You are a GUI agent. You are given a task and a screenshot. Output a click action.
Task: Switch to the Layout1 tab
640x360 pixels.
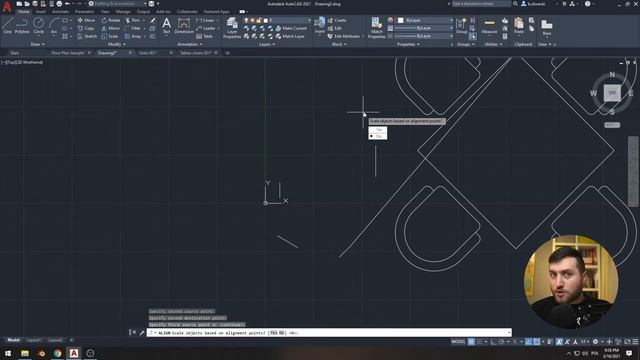pyautogui.click(x=33, y=340)
